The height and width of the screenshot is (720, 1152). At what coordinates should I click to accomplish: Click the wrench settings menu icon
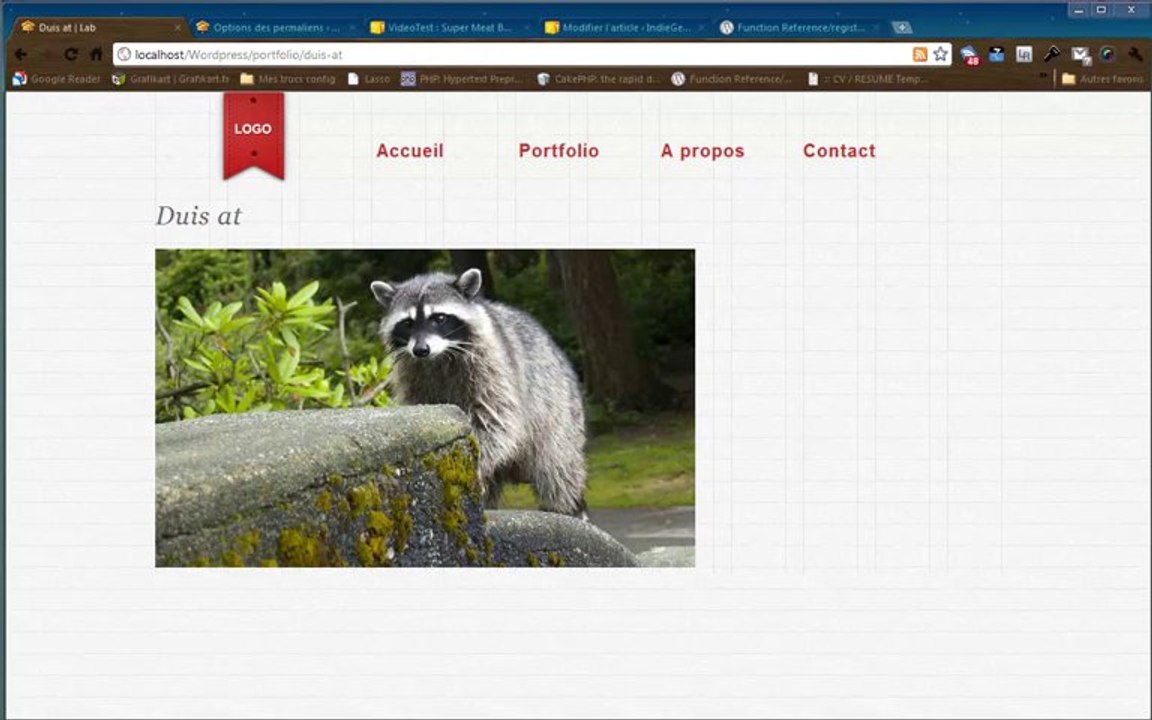1135,54
